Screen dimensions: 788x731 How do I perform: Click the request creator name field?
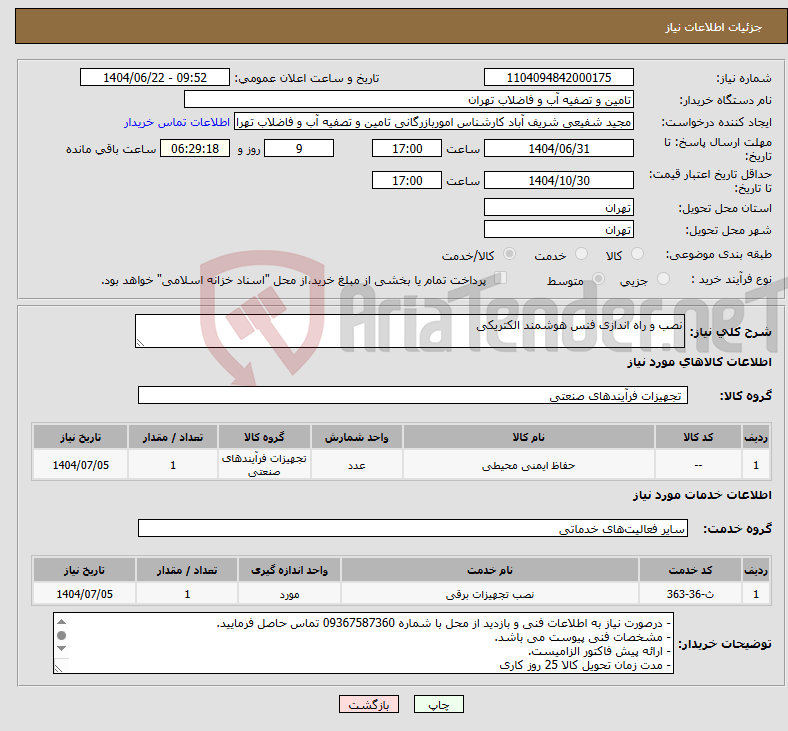[434, 122]
